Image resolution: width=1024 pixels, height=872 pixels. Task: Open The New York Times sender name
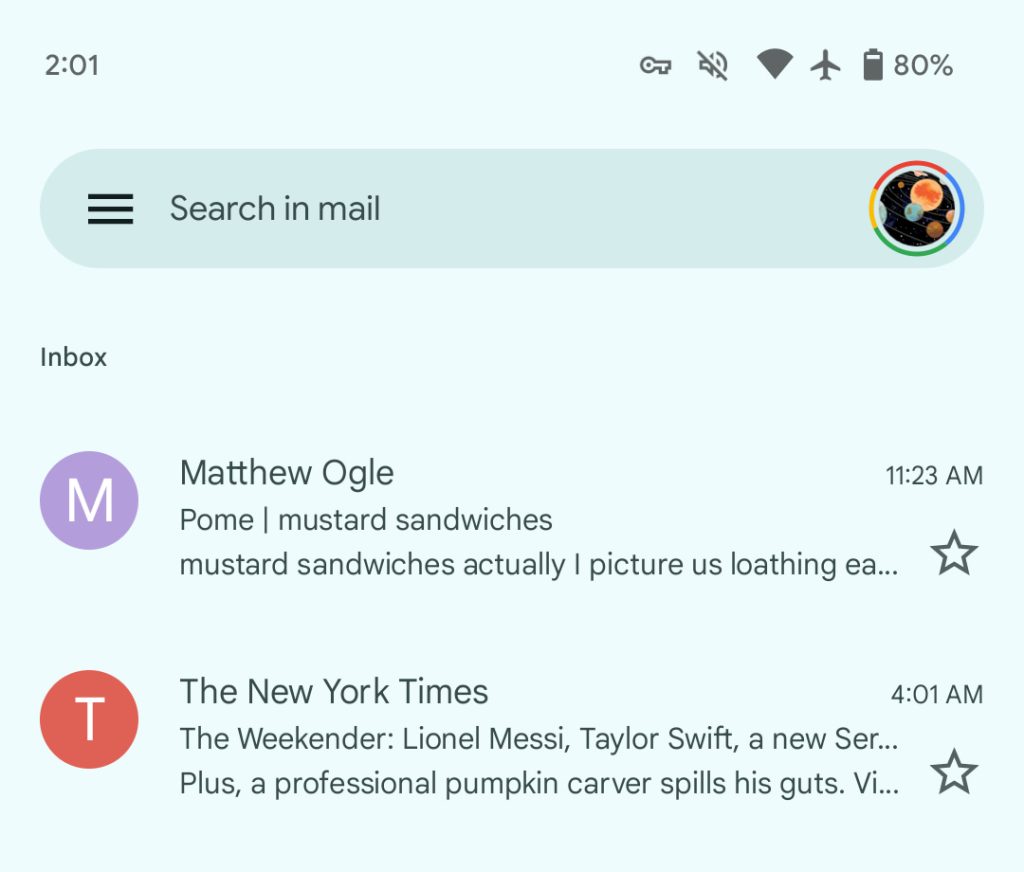click(x=334, y=692)
